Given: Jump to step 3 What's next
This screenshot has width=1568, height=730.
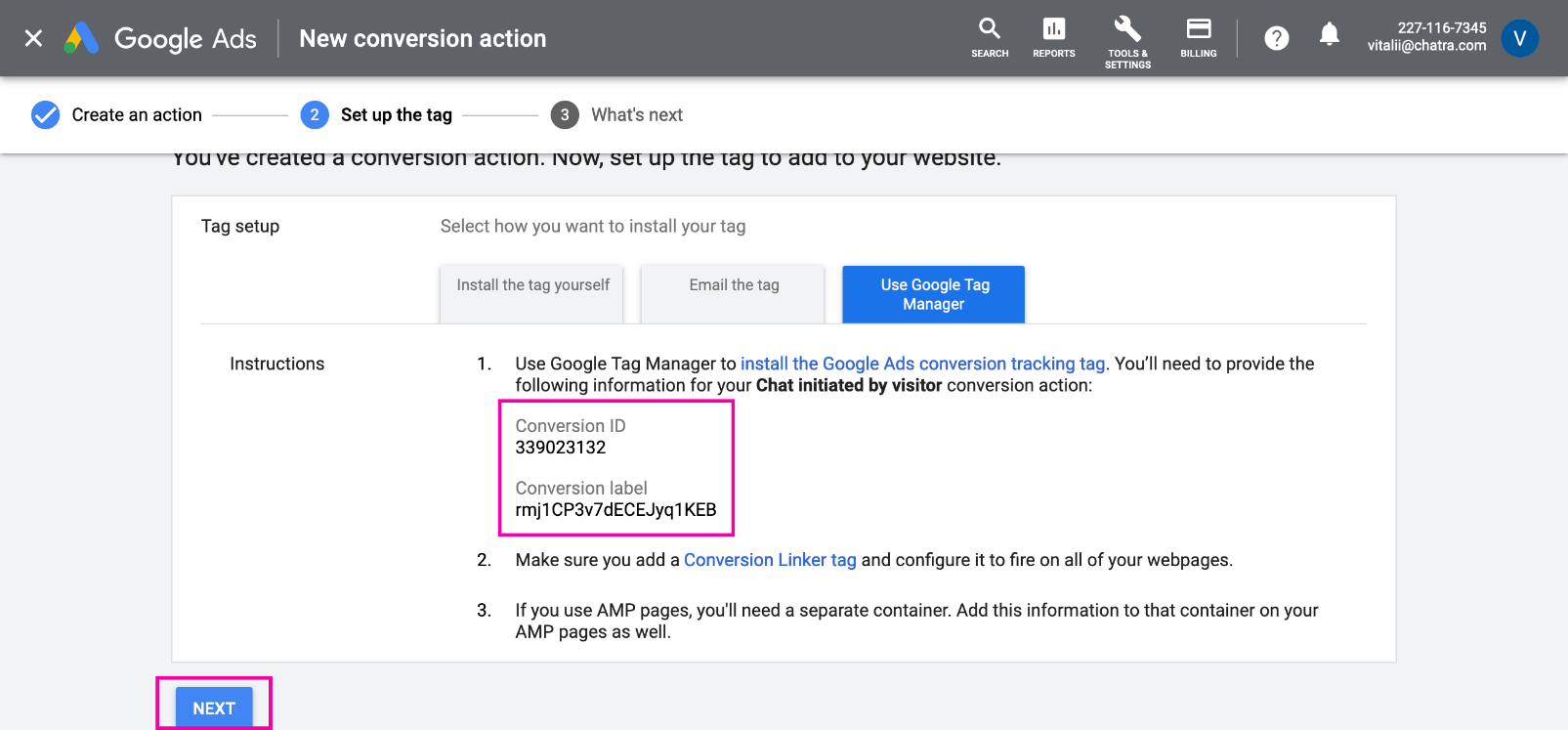Looking at the screenshot, I should coord(617,115).
